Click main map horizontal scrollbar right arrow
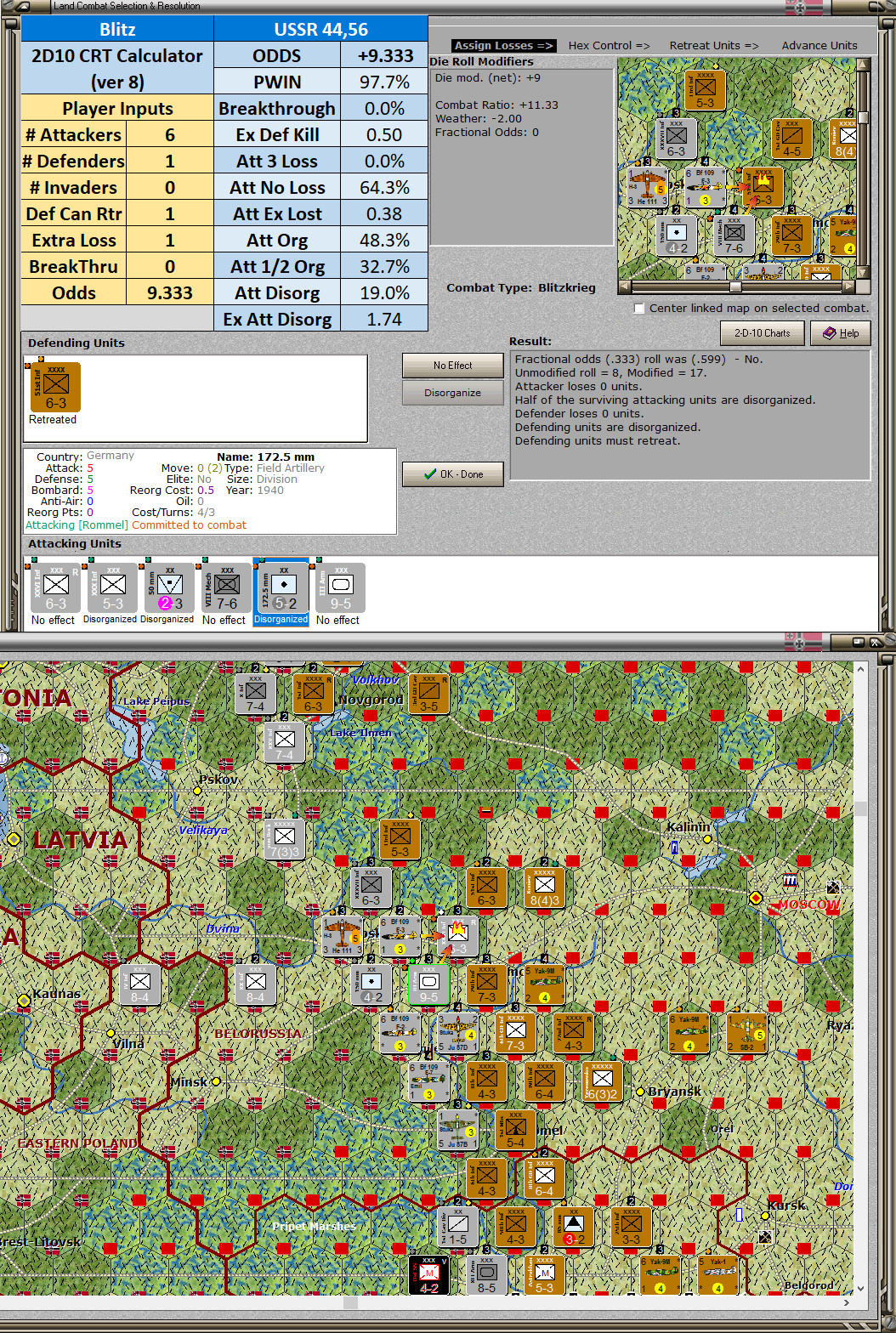Image resolution: width=896 pixels, height=1333 pixels. click(846, 1302)
